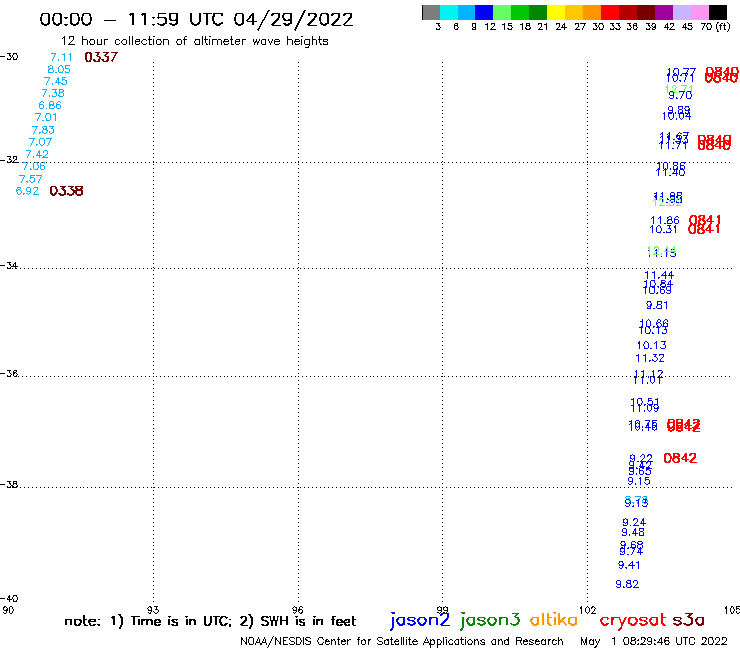Click the wave height value "8.05"
Image resolution: width=740 pixels, height=650 pixels.
(59, 69)
